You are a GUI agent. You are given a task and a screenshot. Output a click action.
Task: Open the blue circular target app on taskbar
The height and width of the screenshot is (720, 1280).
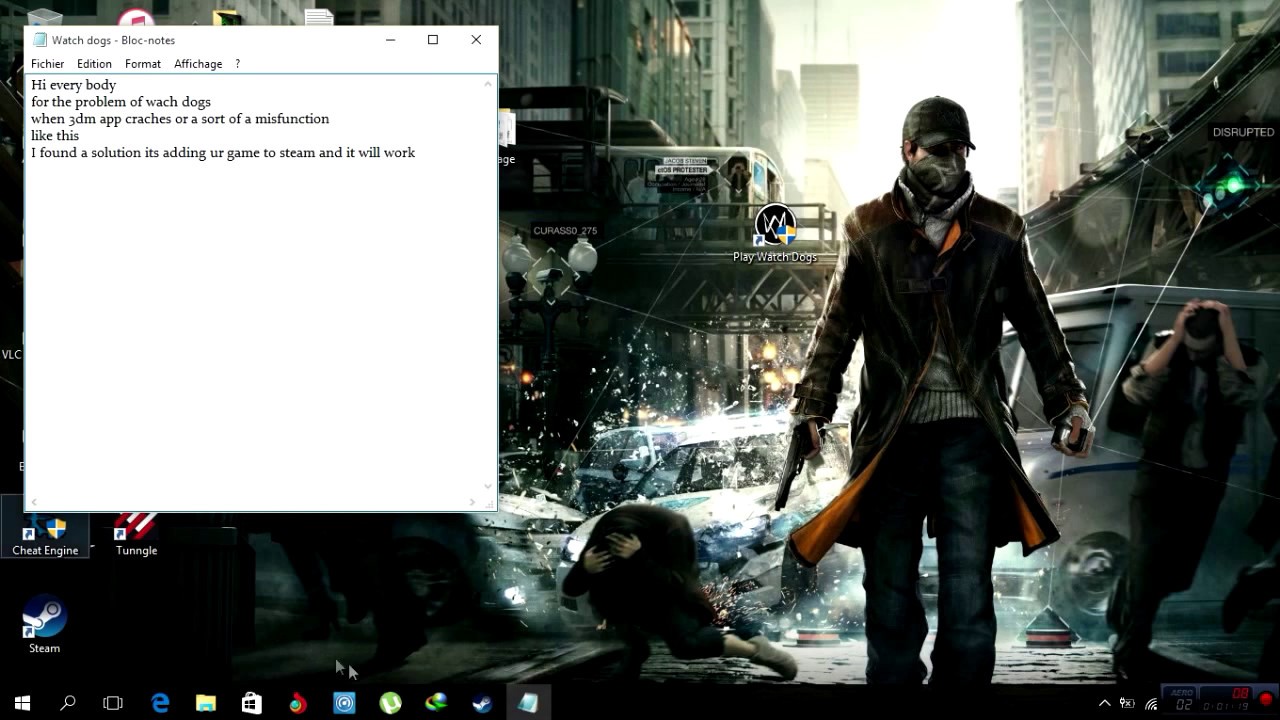point(344,703)
